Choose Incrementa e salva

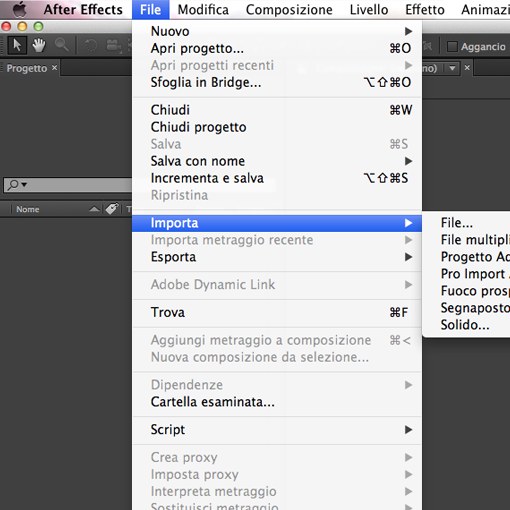tap(277, 178)
